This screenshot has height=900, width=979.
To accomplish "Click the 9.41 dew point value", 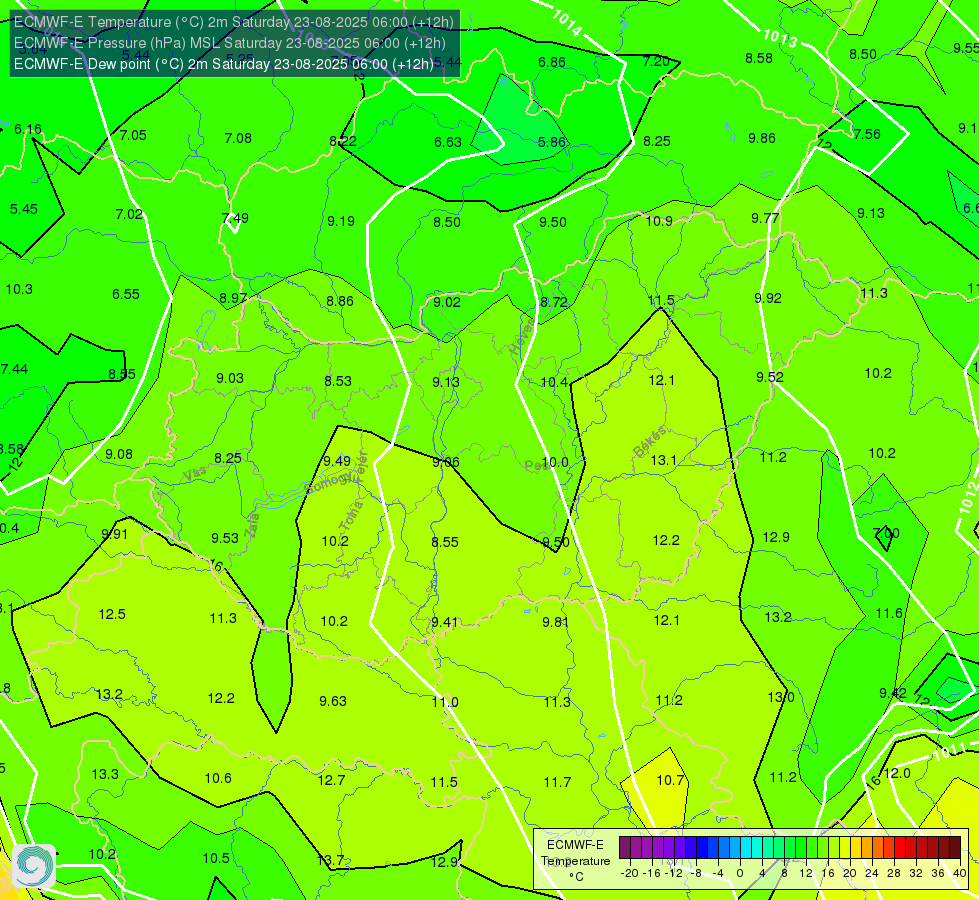I will 445,622.
